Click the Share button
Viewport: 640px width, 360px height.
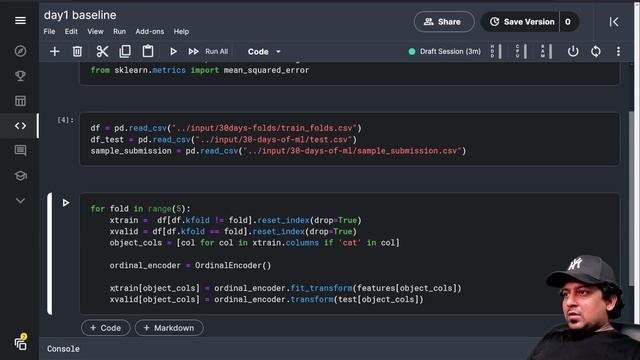pyautogui.click(x=444, y=22)
